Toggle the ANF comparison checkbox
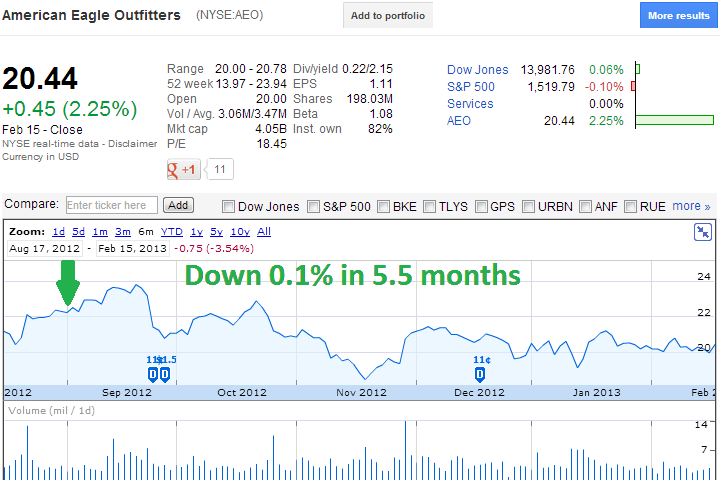This screenshot has width=720, height=480. pos(585,207)
